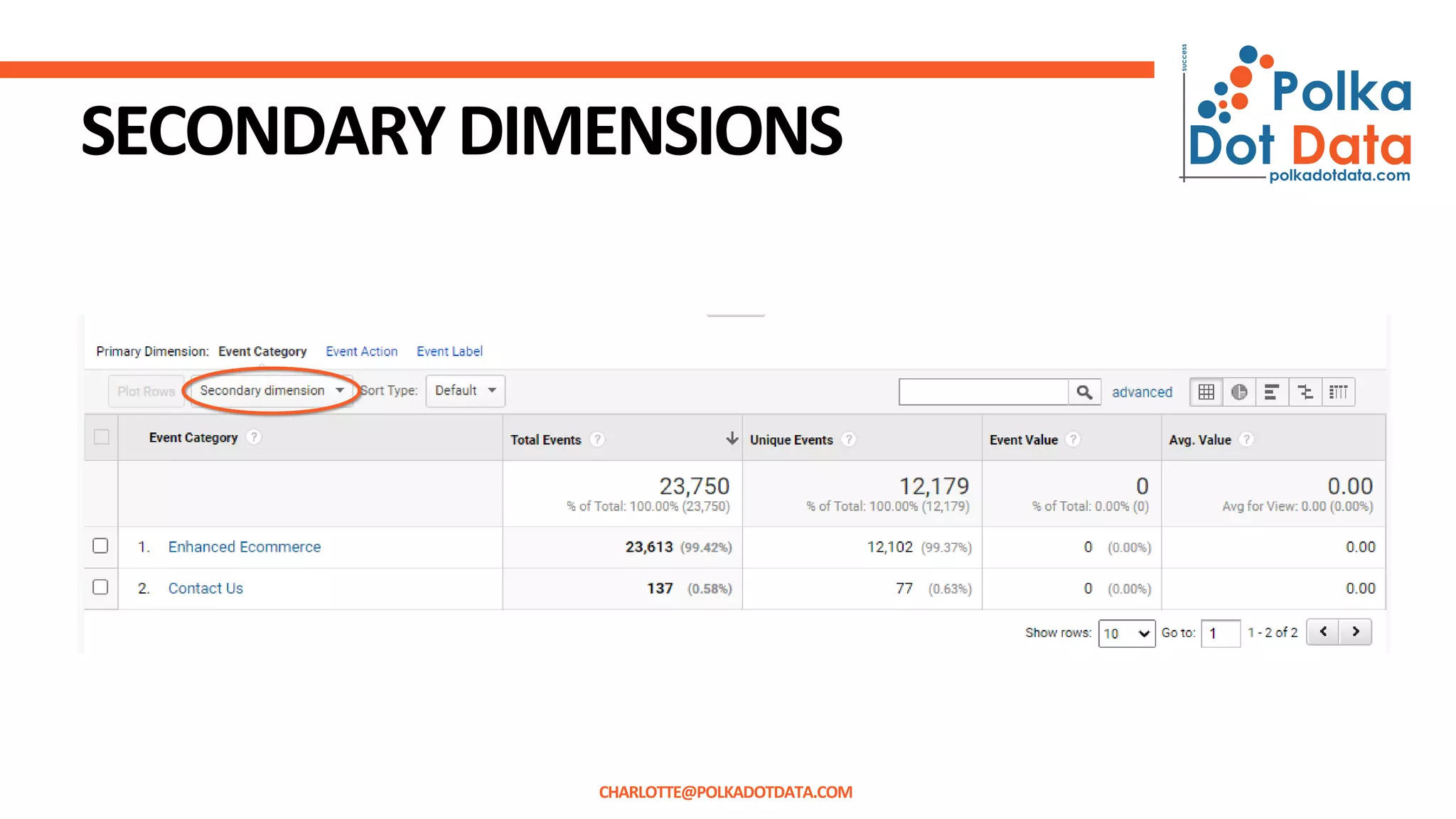1456x819 pixels.
Task: Open the advanced filter link
Action: [1142, 392]
